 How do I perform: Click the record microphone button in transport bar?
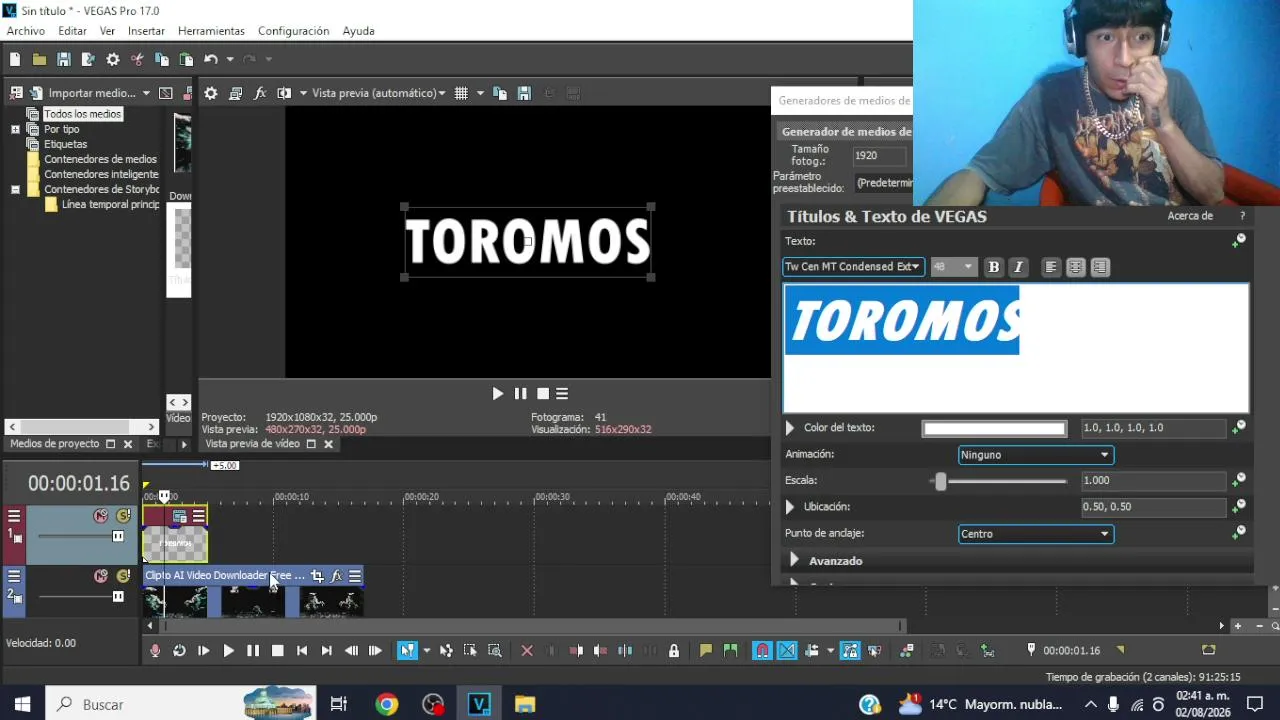(x=155, y=651)
